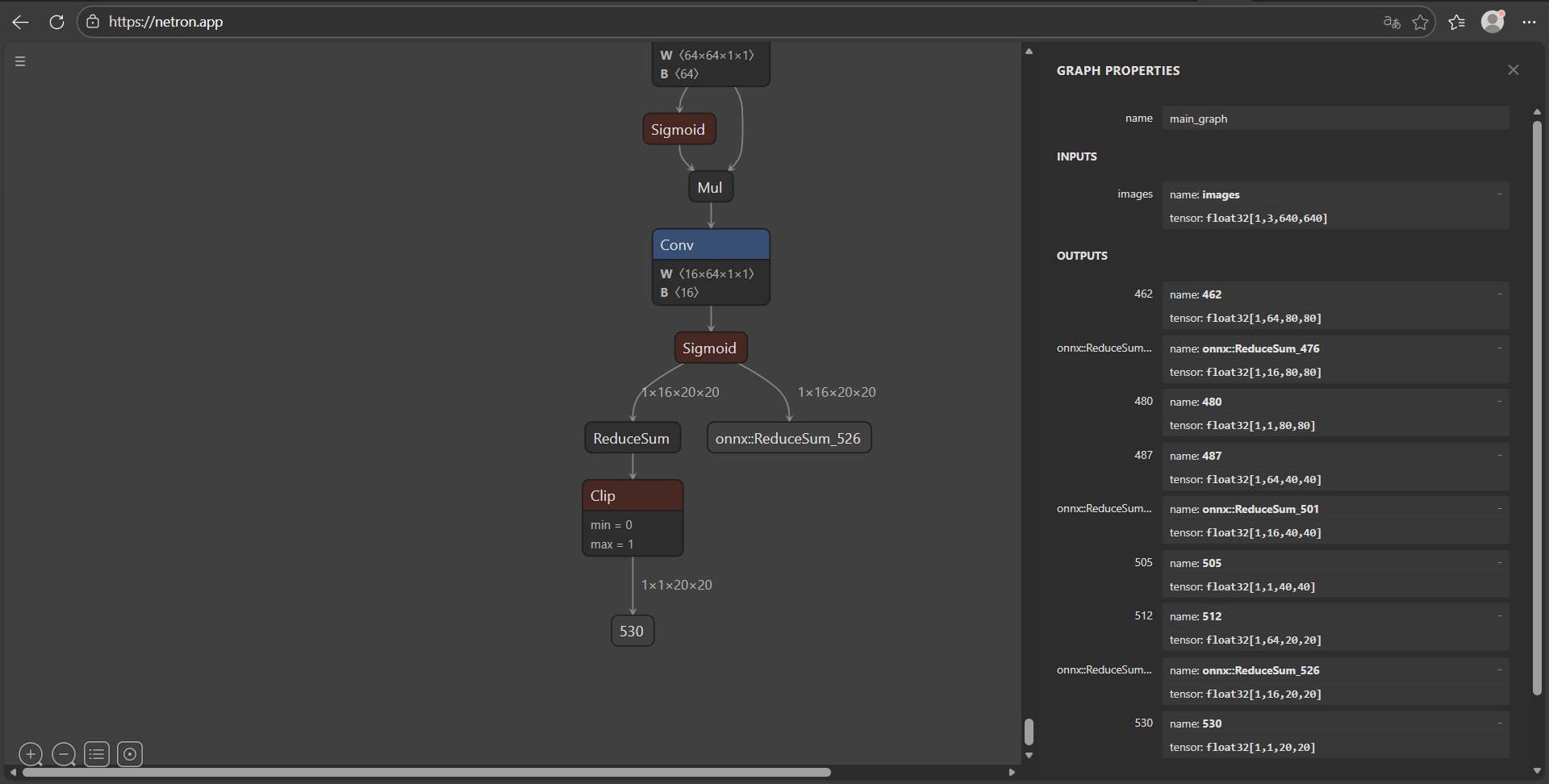1549x784 pixels.
Task: Click the main_graph name field
Action: [1335, 119]
